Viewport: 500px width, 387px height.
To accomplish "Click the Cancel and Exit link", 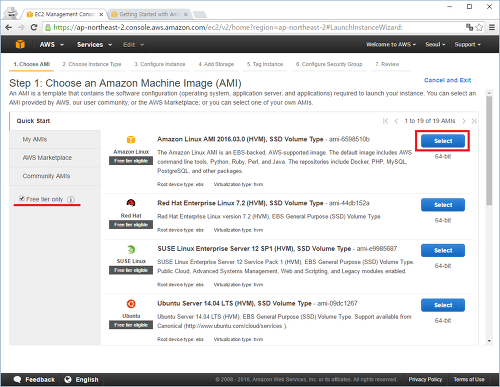I will [447, 80].
